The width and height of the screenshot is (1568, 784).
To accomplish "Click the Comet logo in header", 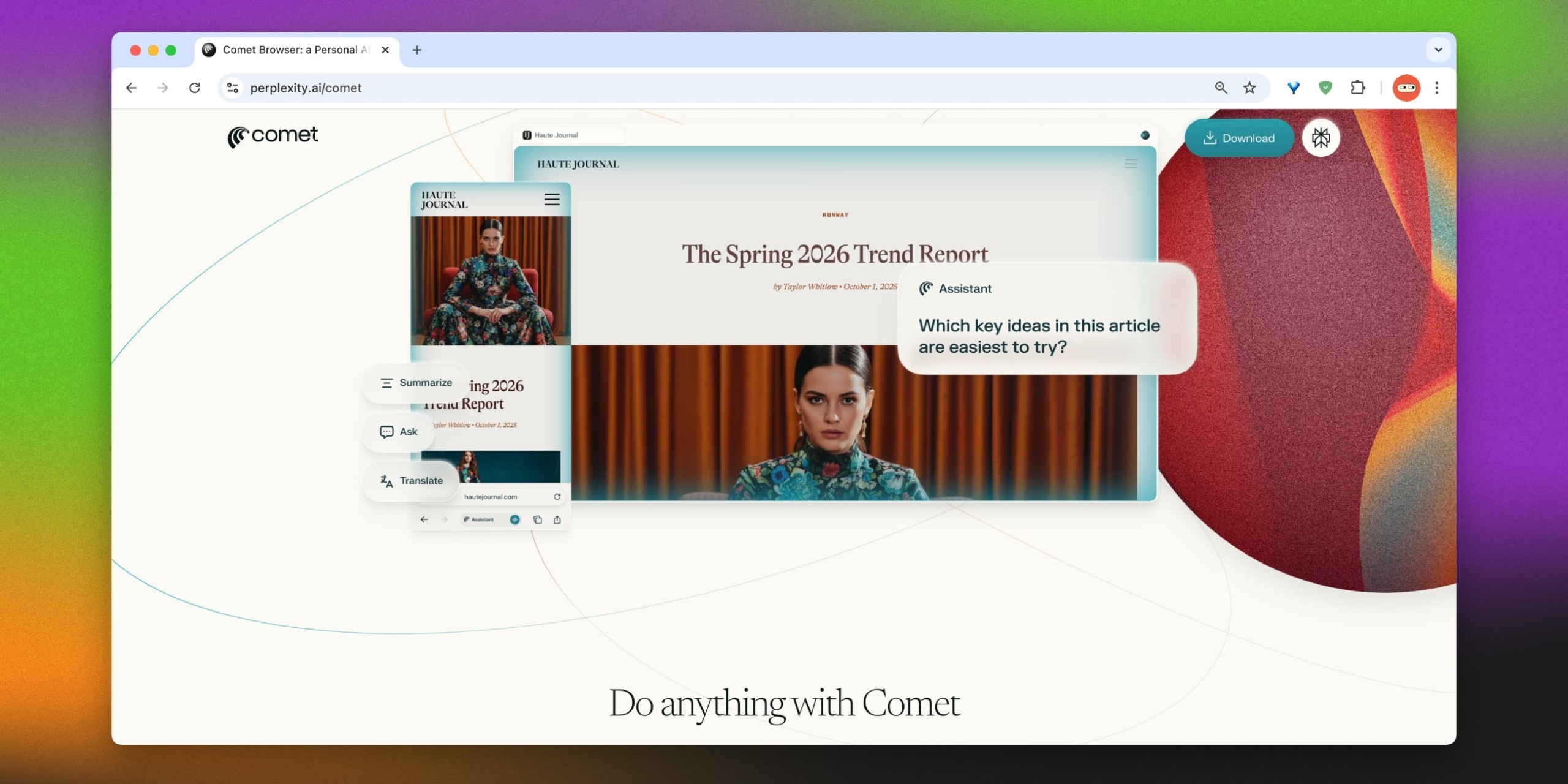I will (x=273, y=137).
